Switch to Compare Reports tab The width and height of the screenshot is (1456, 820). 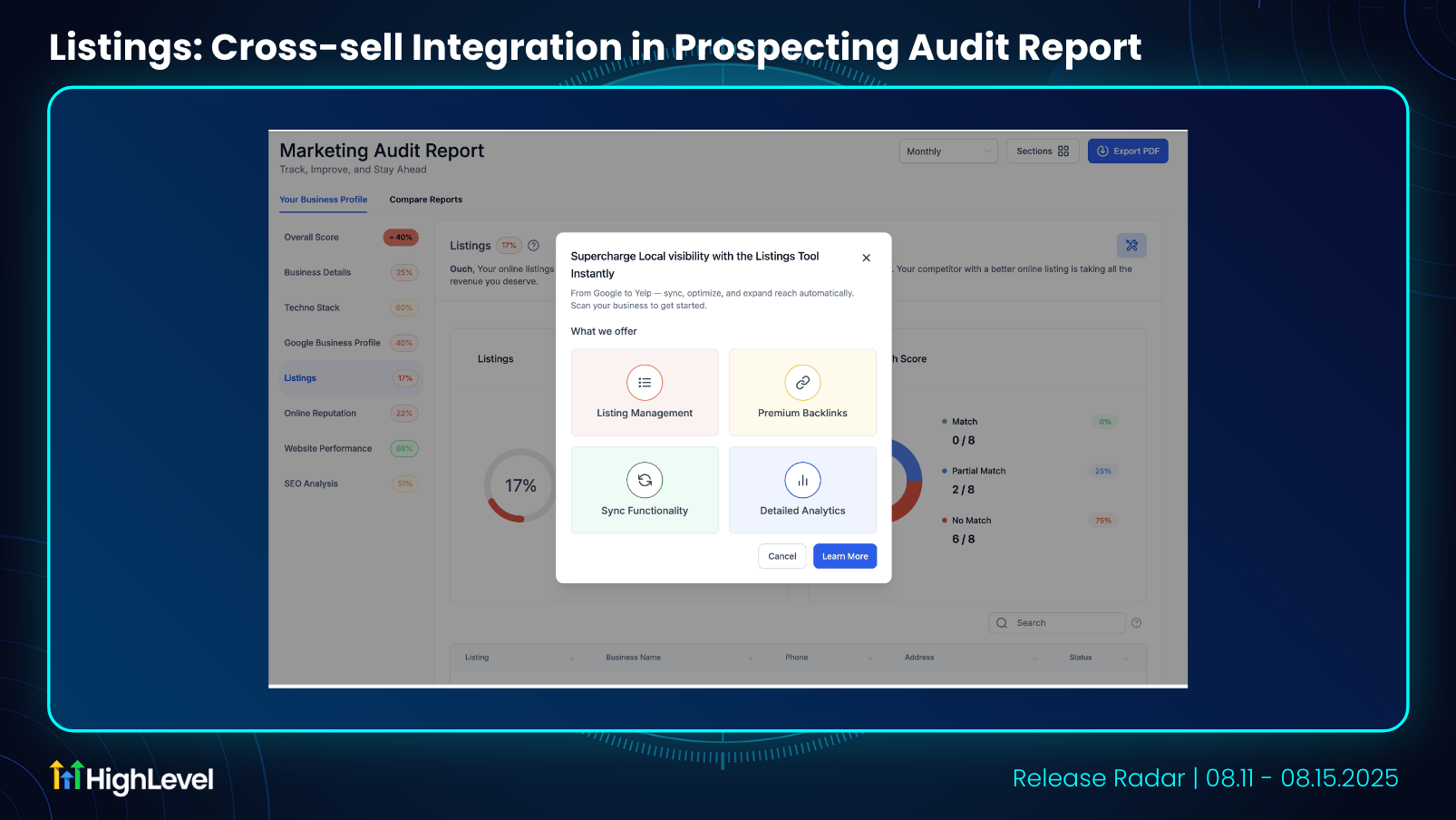click(x=426, y=200)
